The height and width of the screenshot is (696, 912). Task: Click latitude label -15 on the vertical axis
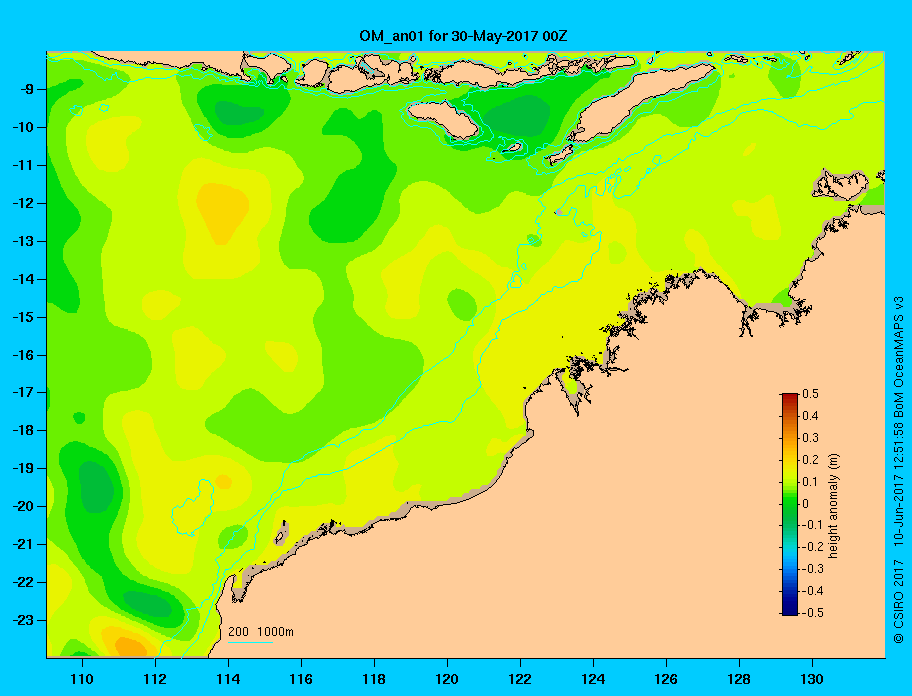pos(23,317)
